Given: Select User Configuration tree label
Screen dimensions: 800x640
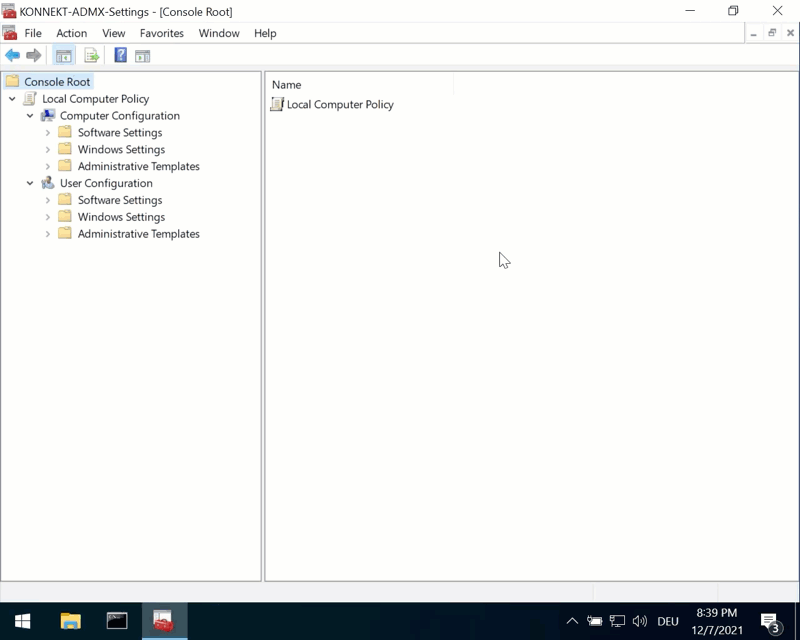Looking at the screenshot, I should [x=106, y=183].
